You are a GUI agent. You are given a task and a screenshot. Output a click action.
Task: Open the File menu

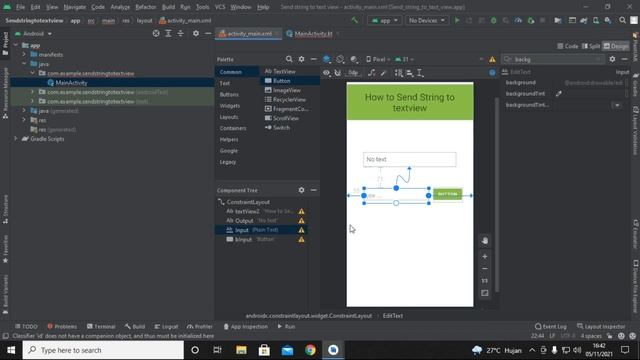pos(20,7)
